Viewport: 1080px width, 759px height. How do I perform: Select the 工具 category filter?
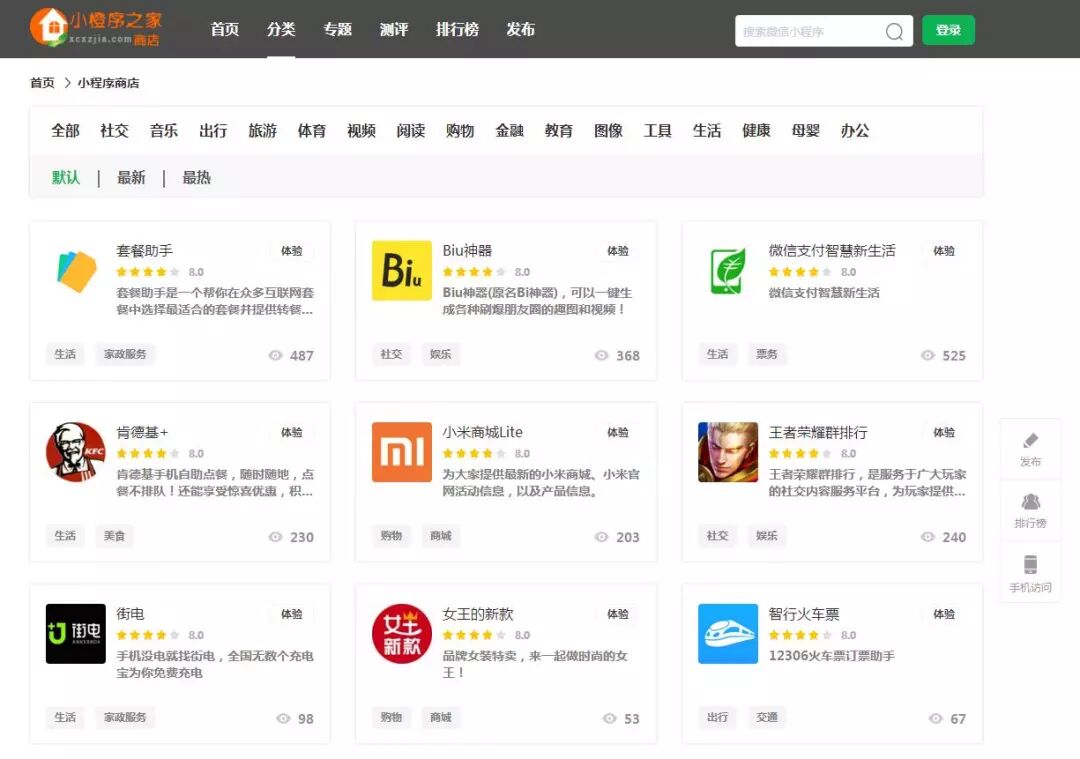[658, 130]
